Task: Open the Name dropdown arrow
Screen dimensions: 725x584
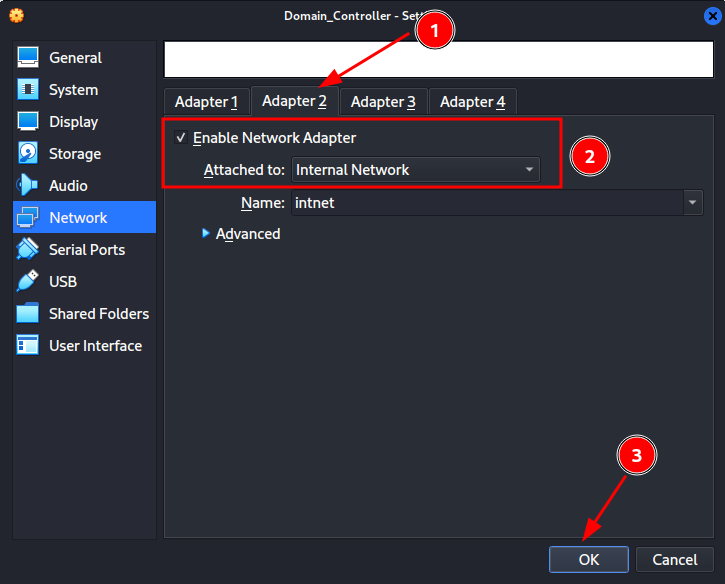Action: tap(693, 203)
